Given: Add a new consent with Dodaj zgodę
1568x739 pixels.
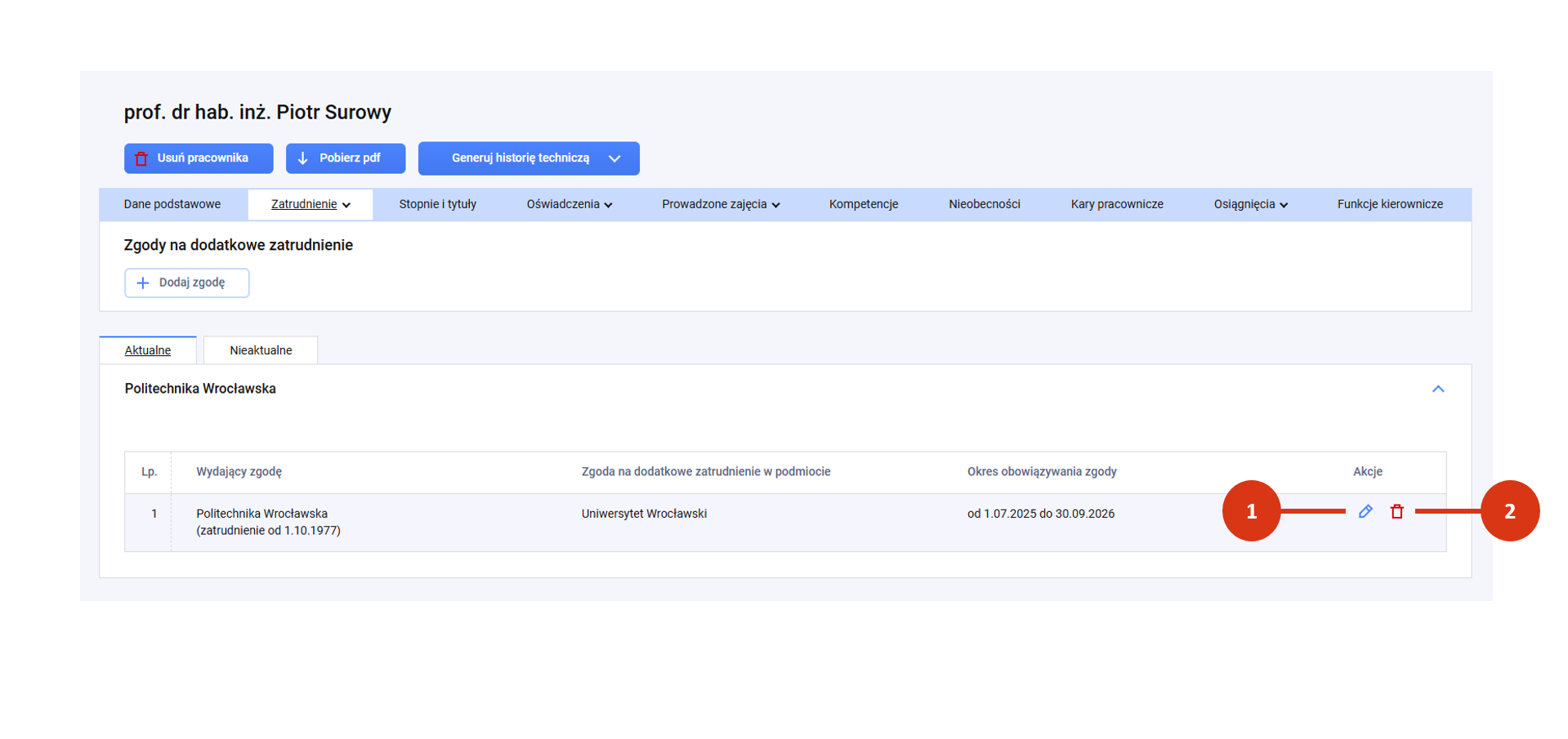Looking at the screenshot, I should [x=187, y=283].
